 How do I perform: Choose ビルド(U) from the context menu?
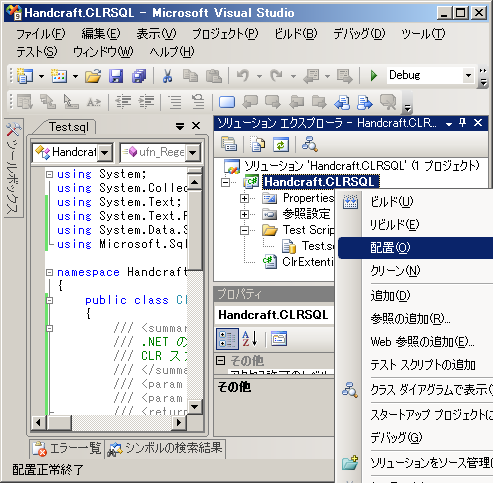[415, 202]
